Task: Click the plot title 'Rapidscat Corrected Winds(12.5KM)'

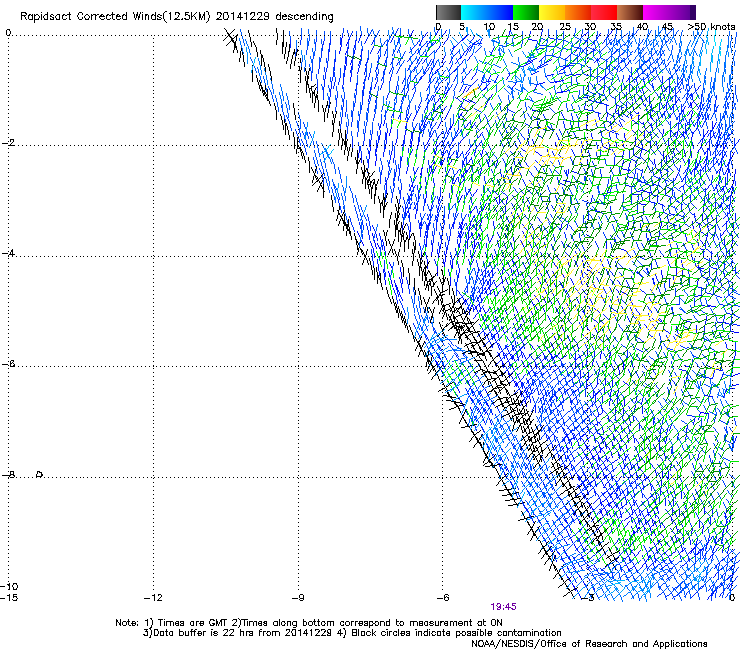Action: click(x=115, y=17)
